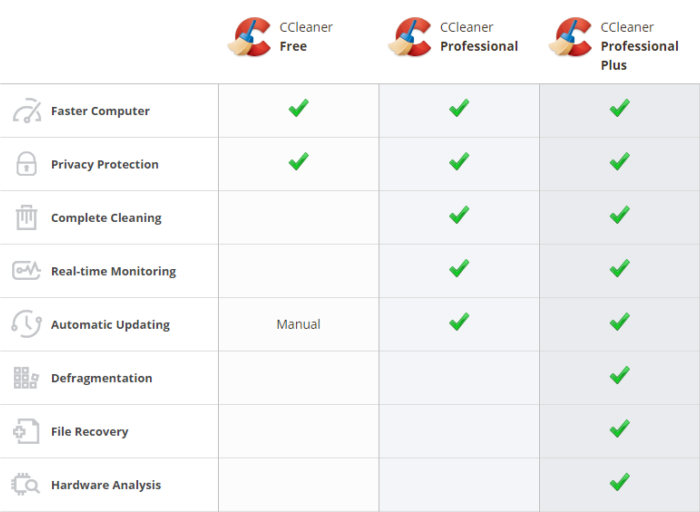Click the Real-time Monitoring pulse icon

point(26,271)
